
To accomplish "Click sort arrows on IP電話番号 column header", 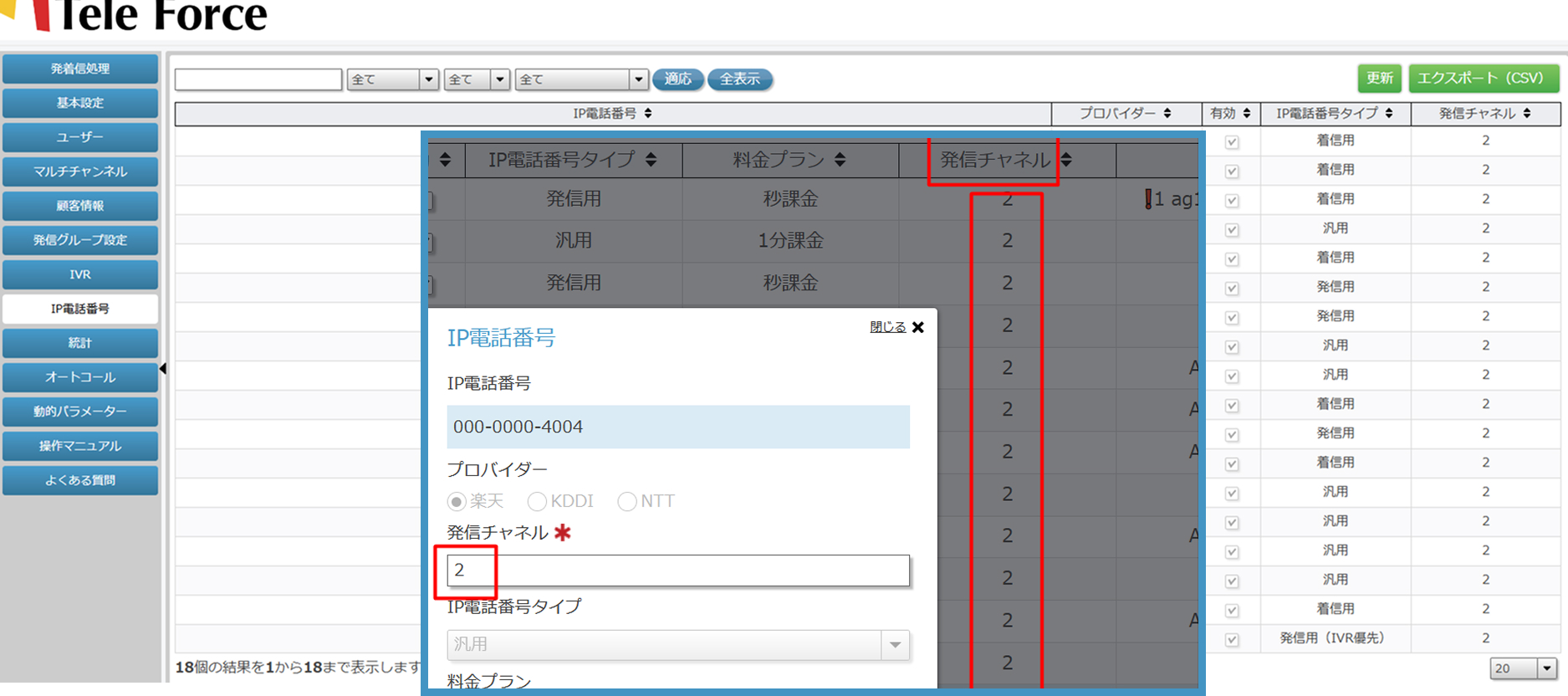I will click(x=648, y=114).
